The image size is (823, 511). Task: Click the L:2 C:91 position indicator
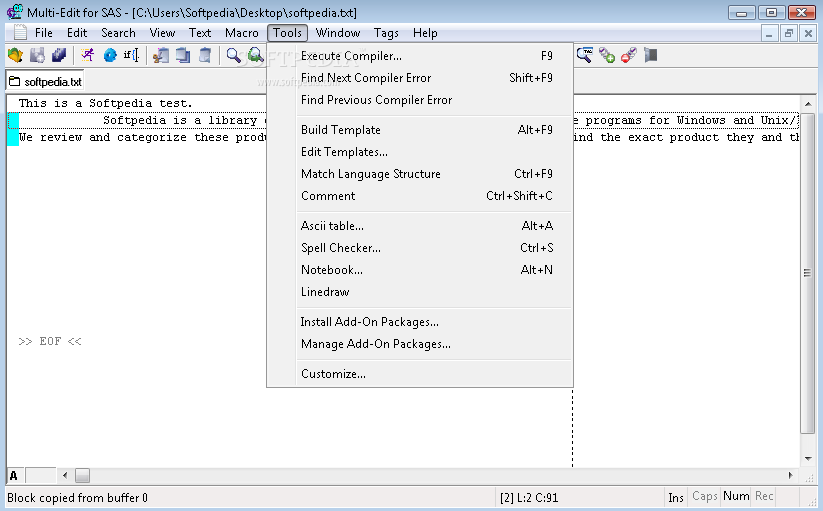[529, 497]
